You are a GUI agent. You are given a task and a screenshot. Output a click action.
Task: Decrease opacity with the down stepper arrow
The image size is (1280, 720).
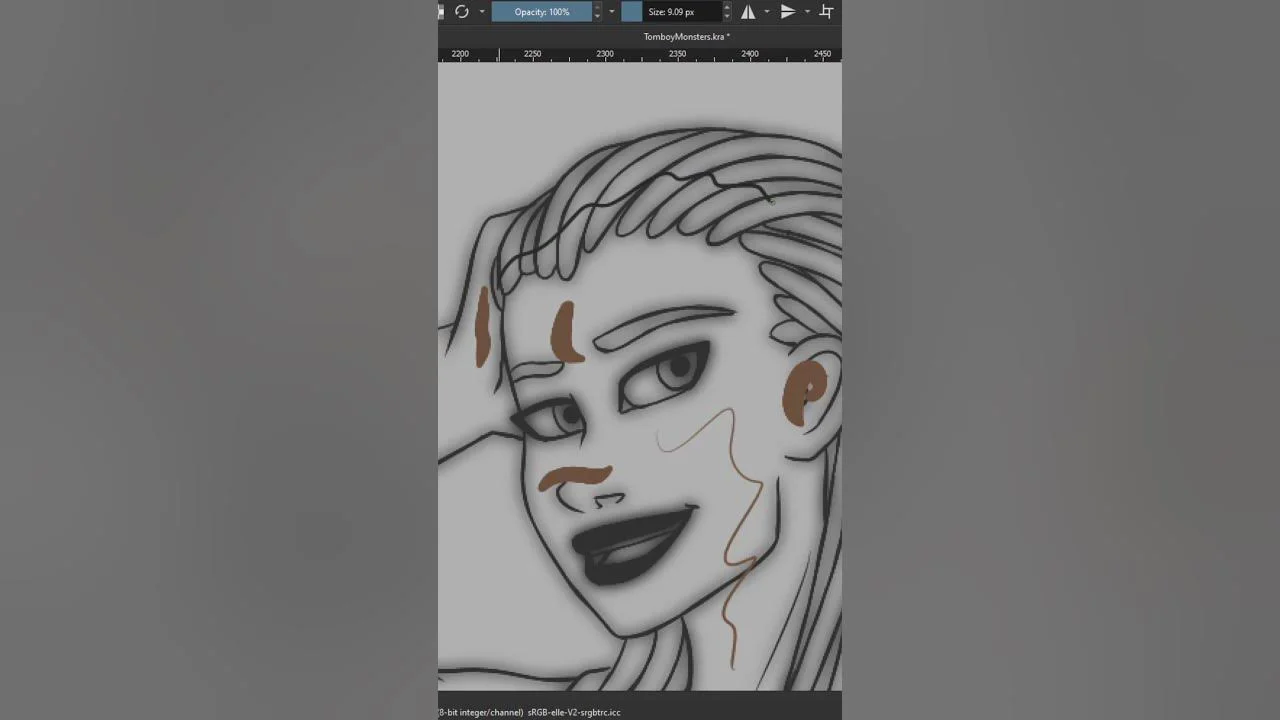(597, 17)
